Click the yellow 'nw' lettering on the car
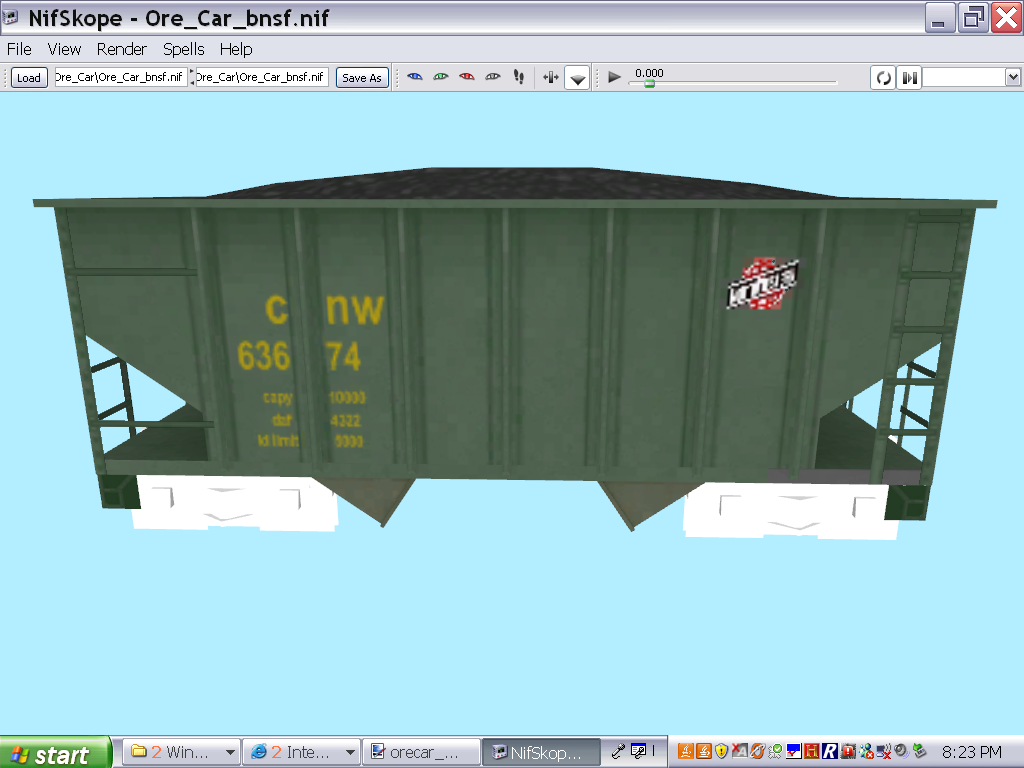Screen dimensions: 1024x768 click(x=355, y=308)
